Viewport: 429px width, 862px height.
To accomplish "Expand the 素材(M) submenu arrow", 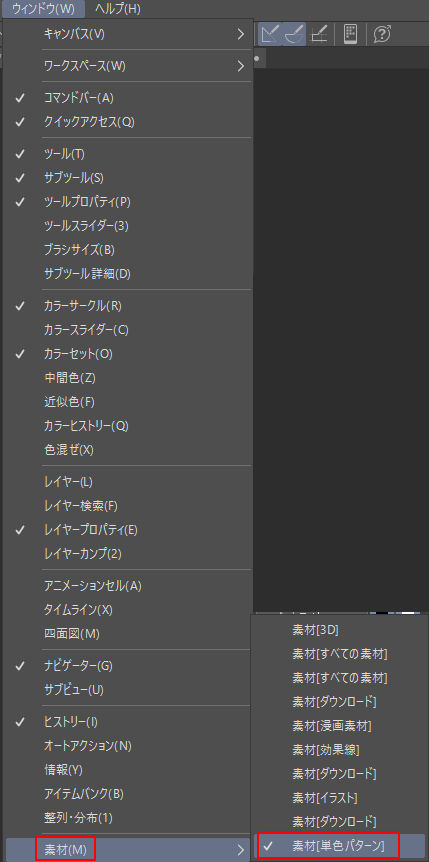I will click(240, 850).
